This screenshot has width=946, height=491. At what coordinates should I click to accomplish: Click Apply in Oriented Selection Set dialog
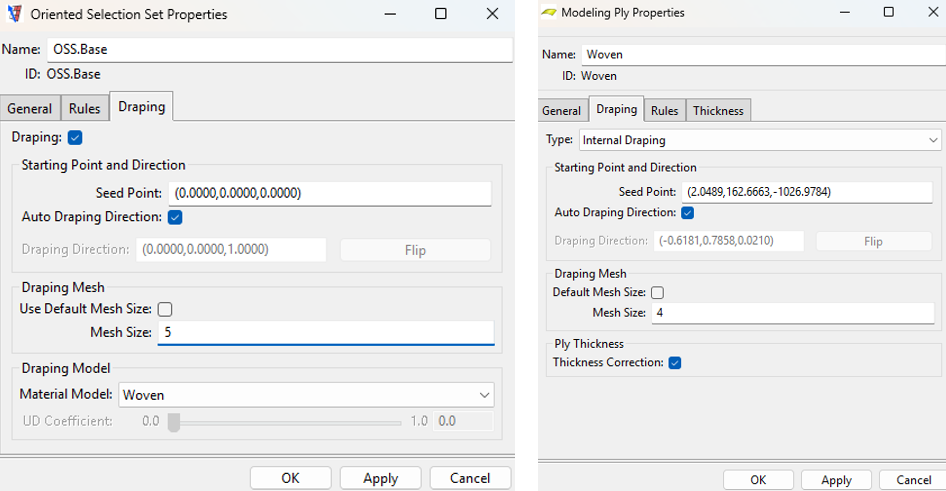tap(380, 478)
